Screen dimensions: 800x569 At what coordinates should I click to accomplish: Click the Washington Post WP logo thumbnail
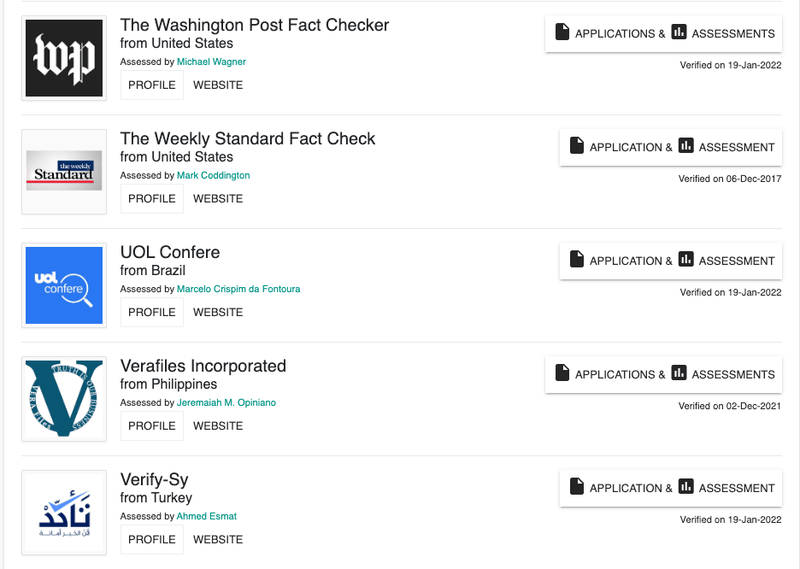(x=64, y=58)
